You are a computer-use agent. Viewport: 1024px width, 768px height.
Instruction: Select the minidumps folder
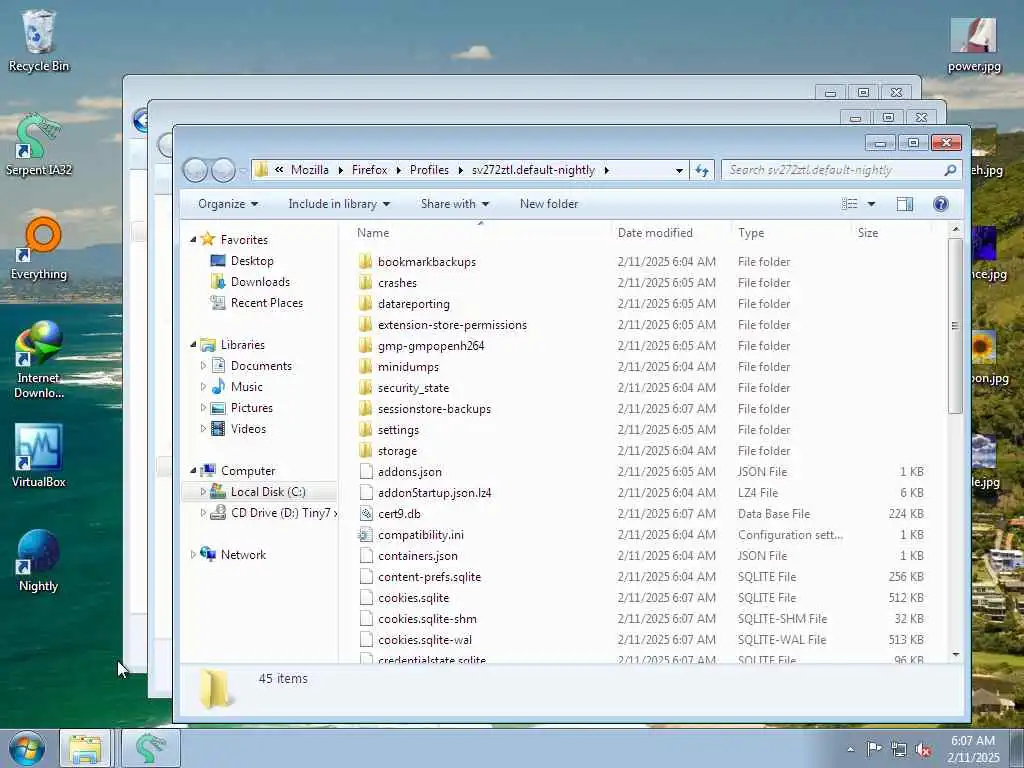[408, 366]
